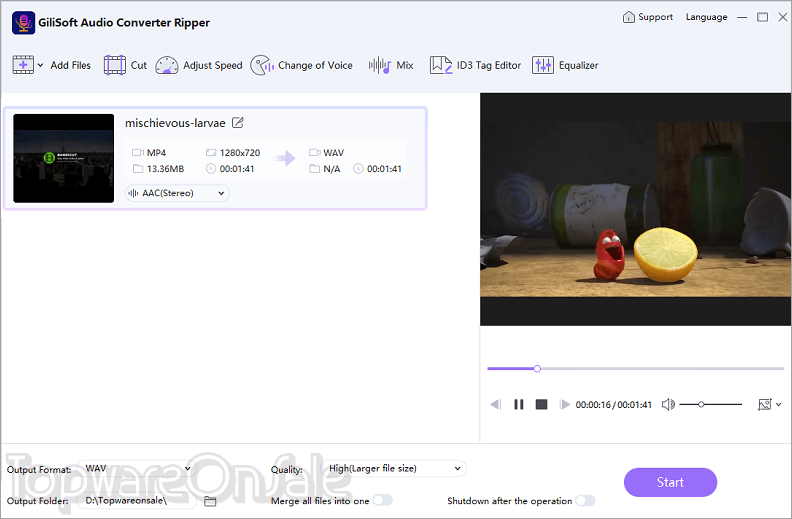Viewport: 792px width, 519px height.
Task: Click the playback progress slider handle
Action: click(x=537, y=369)
